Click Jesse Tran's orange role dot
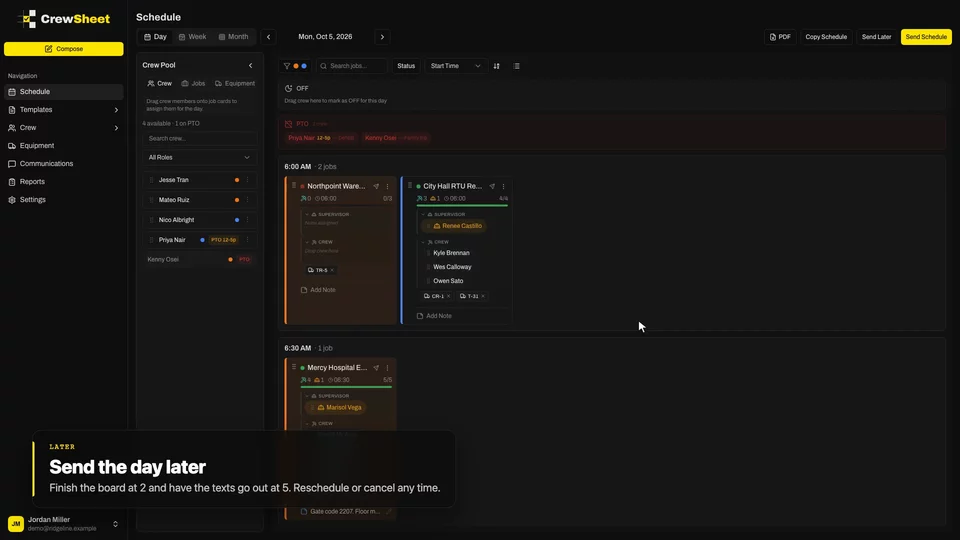Image resolution: width=960 pixels, height=540 pixels. coord(237,180)
